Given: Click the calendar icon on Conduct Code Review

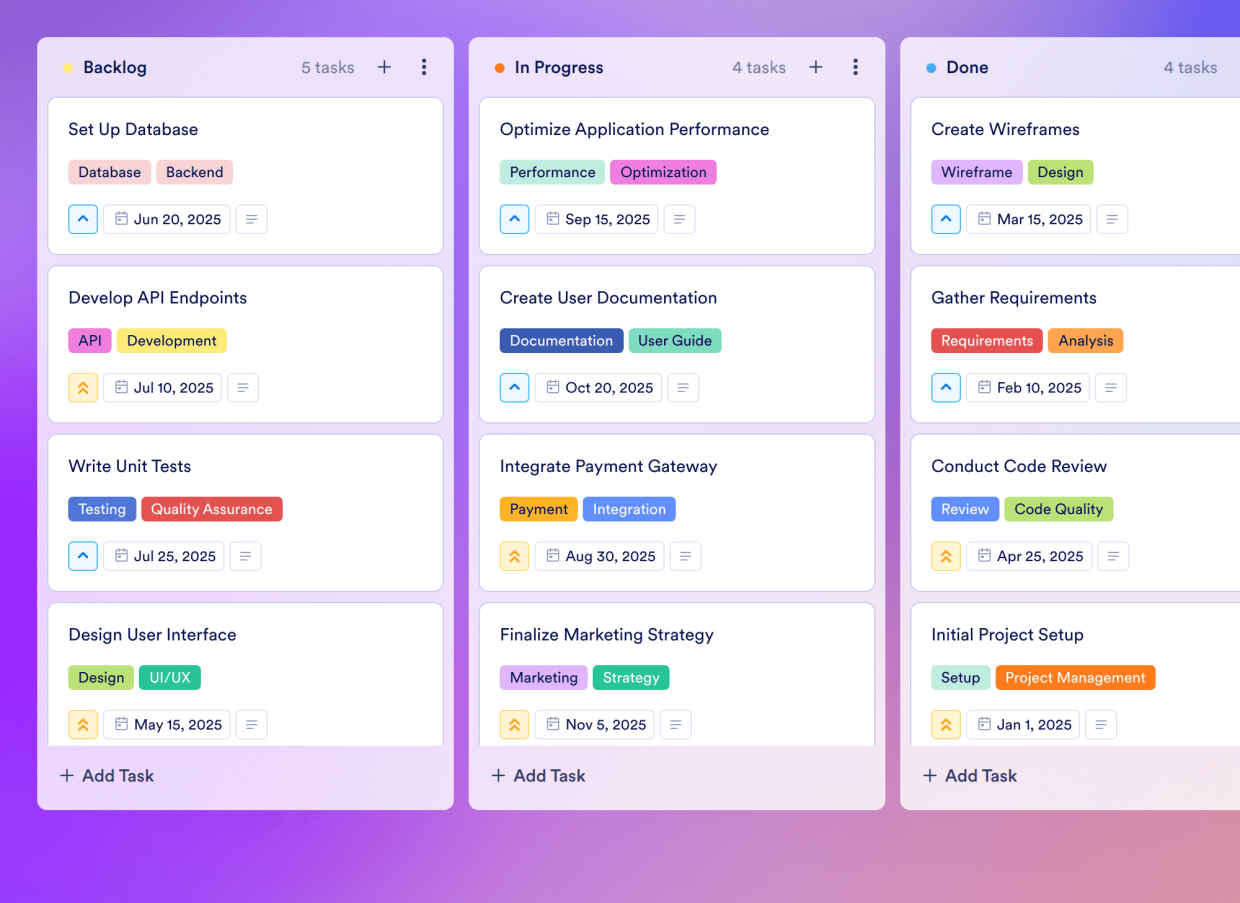Looking at the screenshot, I should tap(987, 556).
